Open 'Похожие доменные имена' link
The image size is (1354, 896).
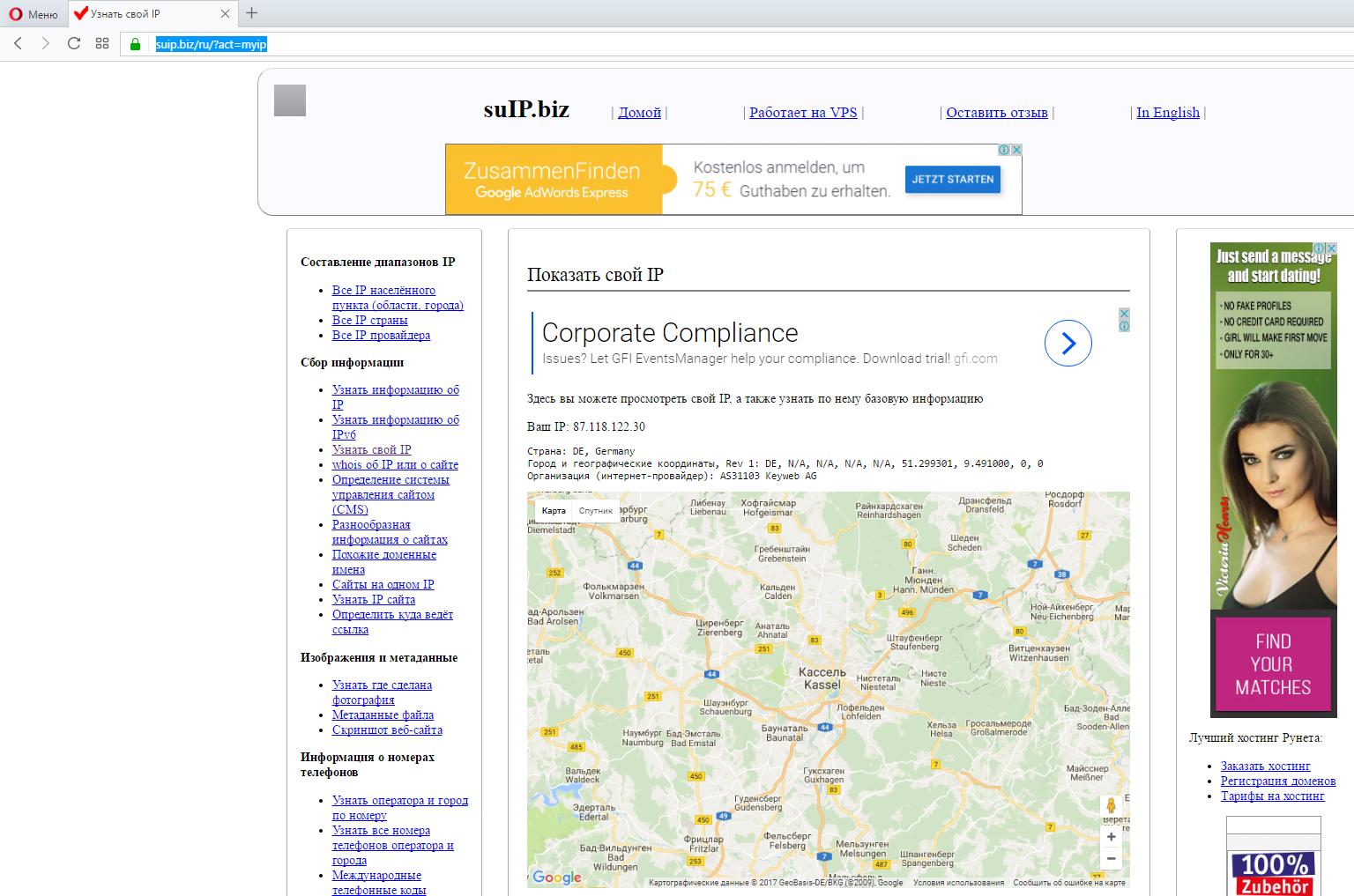(384, 562)
